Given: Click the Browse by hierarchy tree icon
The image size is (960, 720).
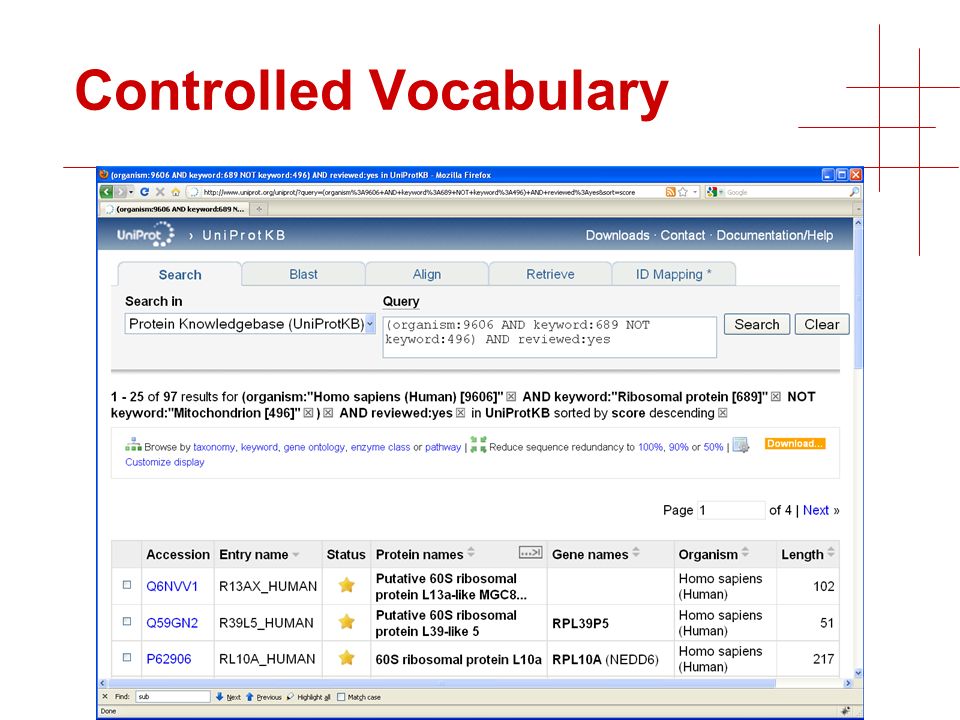Looking at the screenshot, I should [133, 444].
